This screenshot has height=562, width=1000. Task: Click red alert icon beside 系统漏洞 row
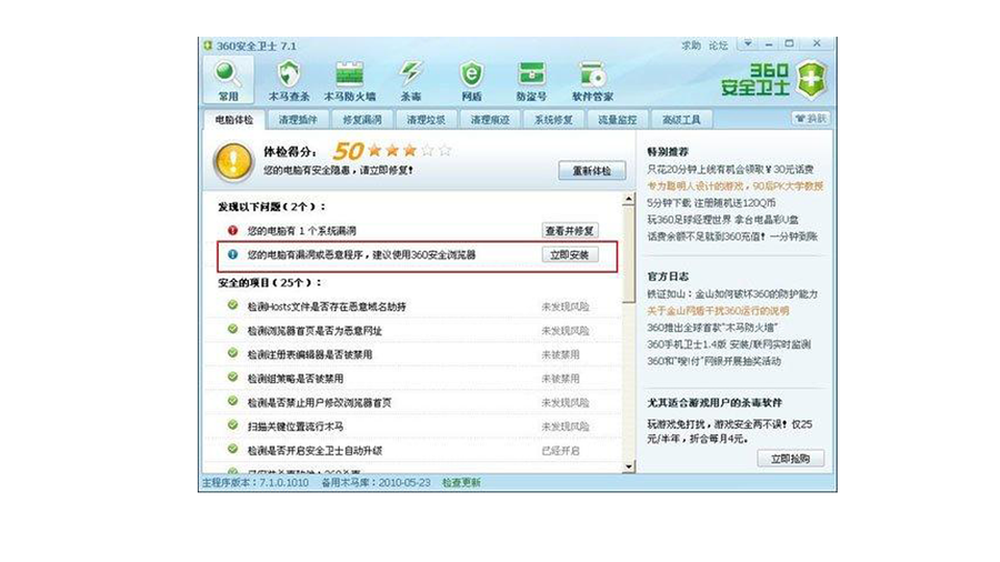233,230
